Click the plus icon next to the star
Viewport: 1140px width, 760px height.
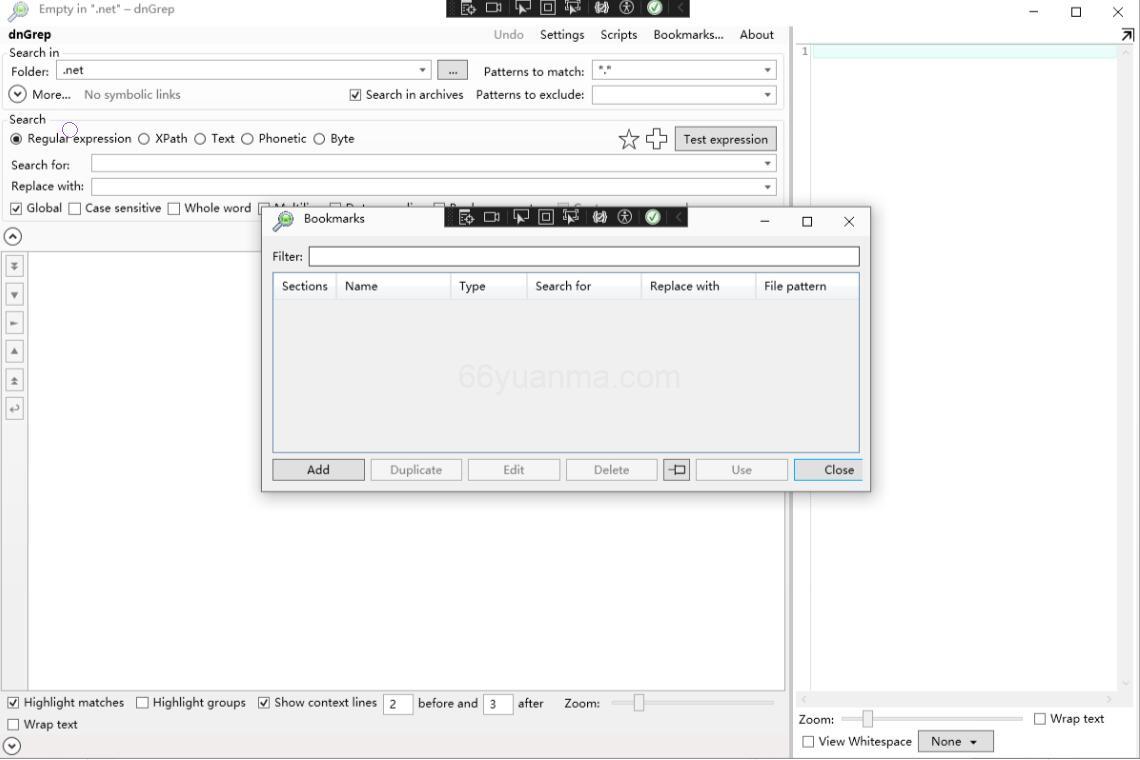pos(657,139)
